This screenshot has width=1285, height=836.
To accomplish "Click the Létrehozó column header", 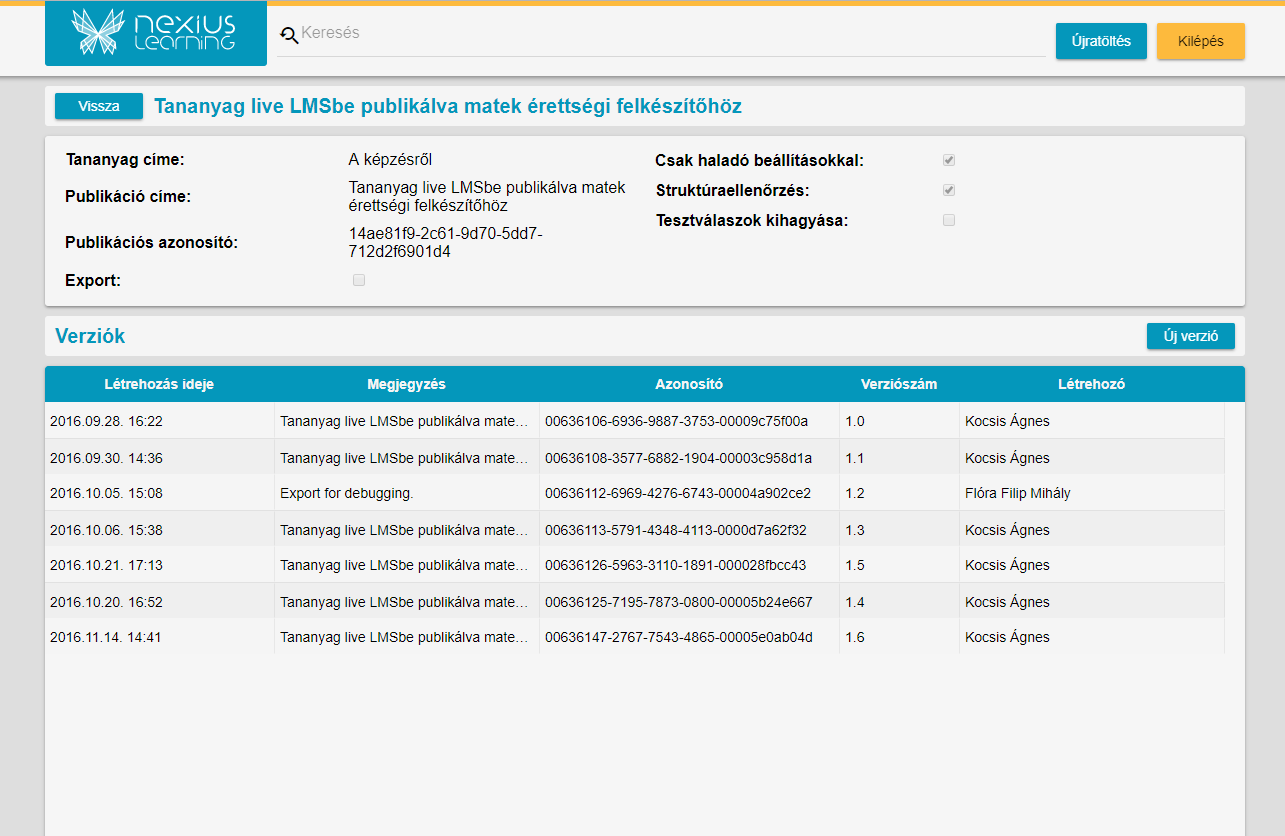I will point(1092,384).
